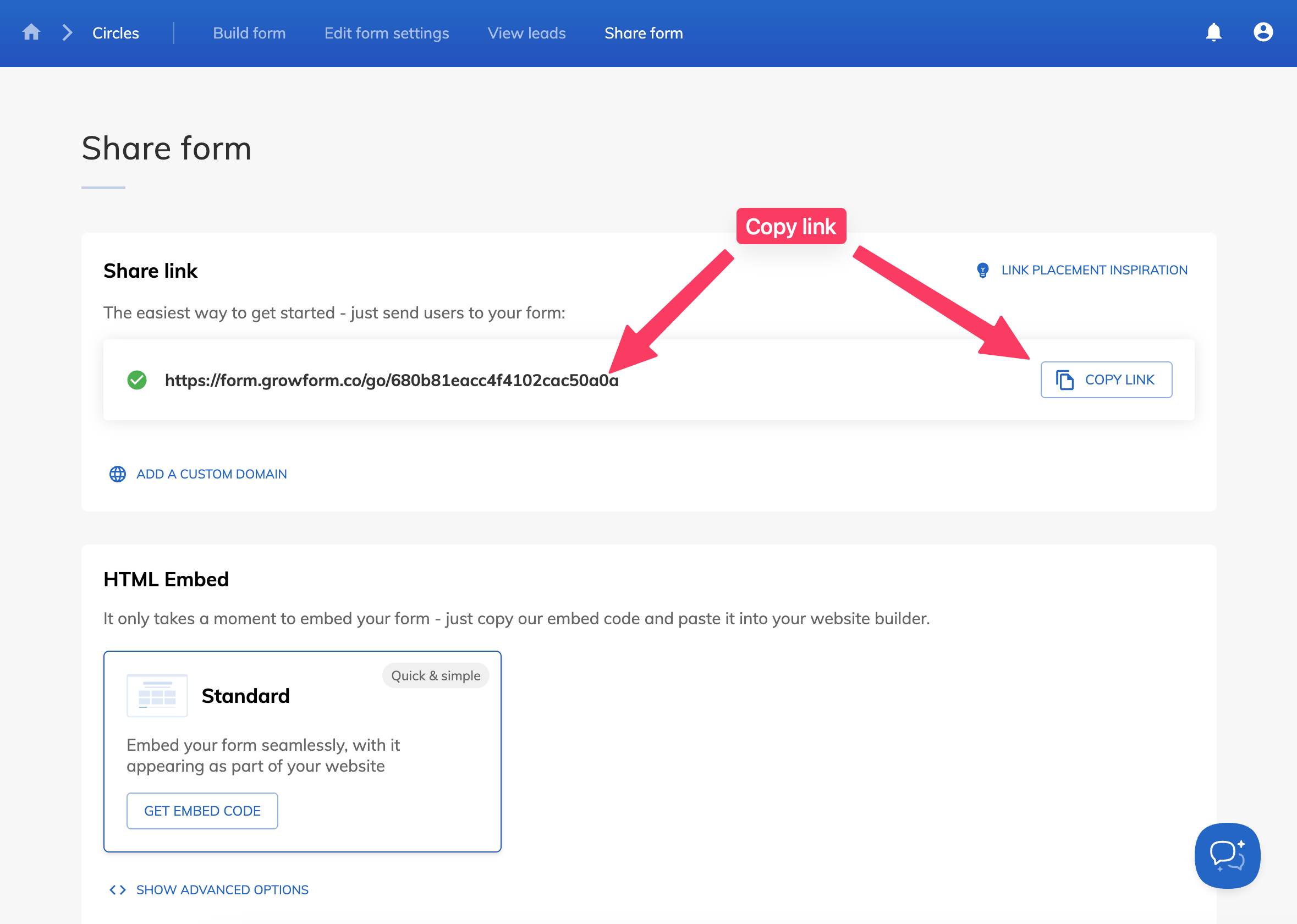
Task: Click the code brackets icon
Action: point(117,890)
